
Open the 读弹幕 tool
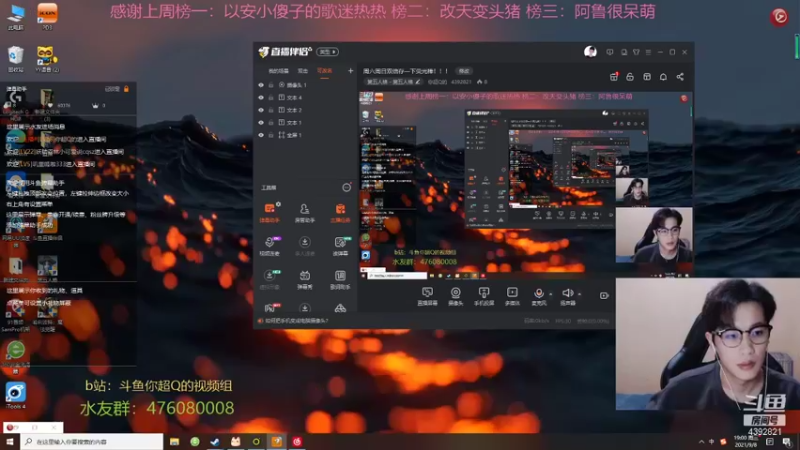[x=340, y=246]
